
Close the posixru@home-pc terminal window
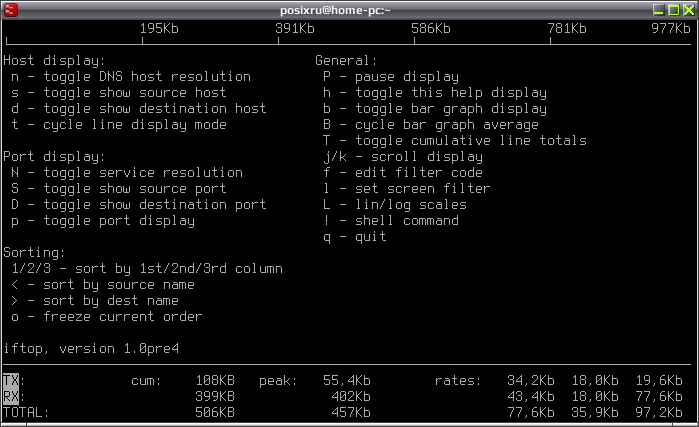[x=689, y=10]
